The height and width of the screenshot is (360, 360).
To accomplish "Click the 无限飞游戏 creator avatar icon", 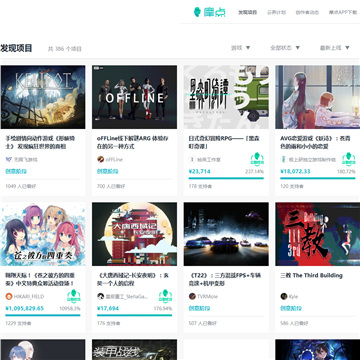I will click(x=9, y=159).
